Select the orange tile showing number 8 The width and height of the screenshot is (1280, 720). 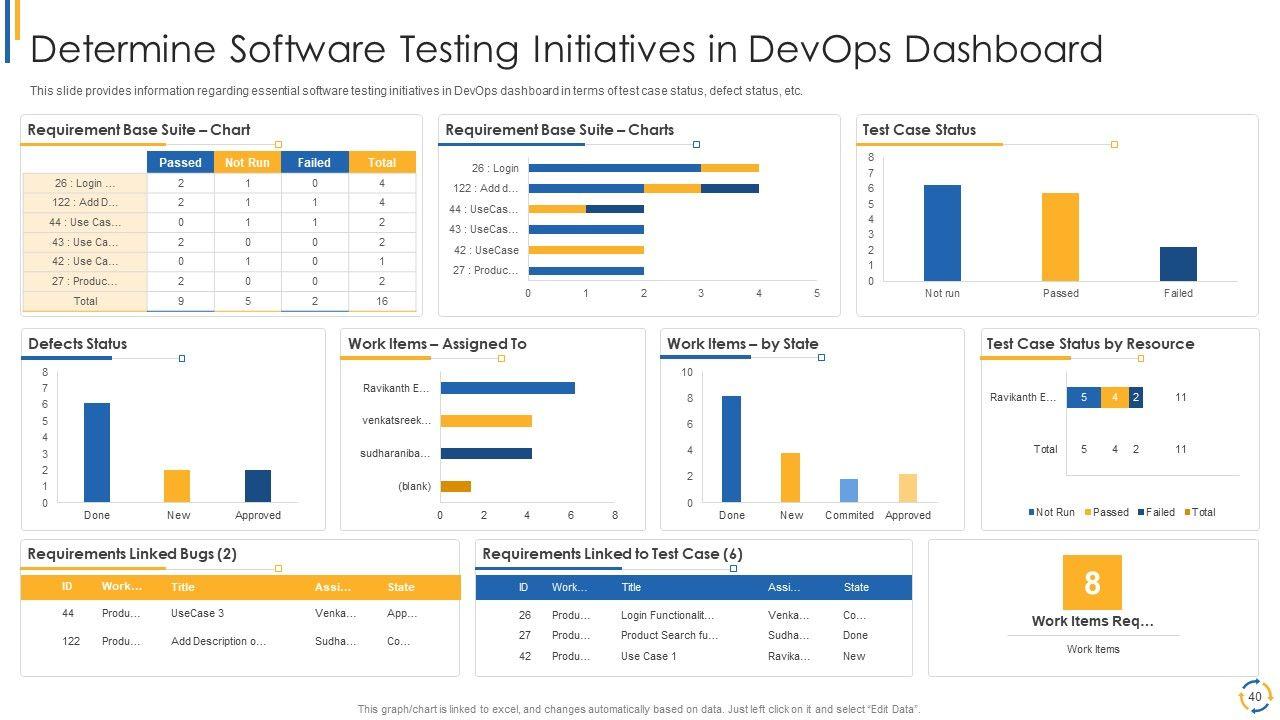(1092, 582)
